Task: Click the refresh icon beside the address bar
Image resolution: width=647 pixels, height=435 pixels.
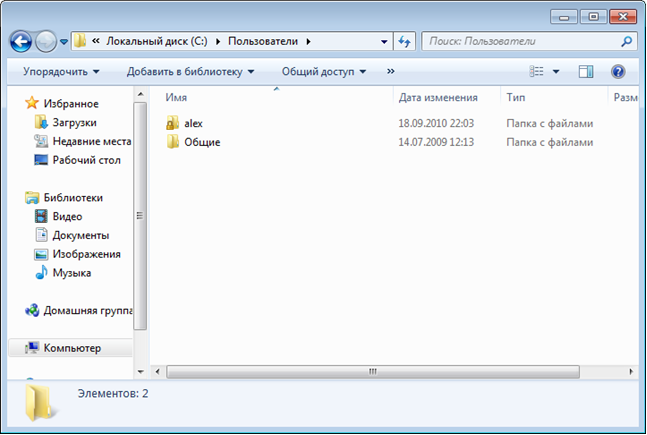Action: click(x=404, y=41)
